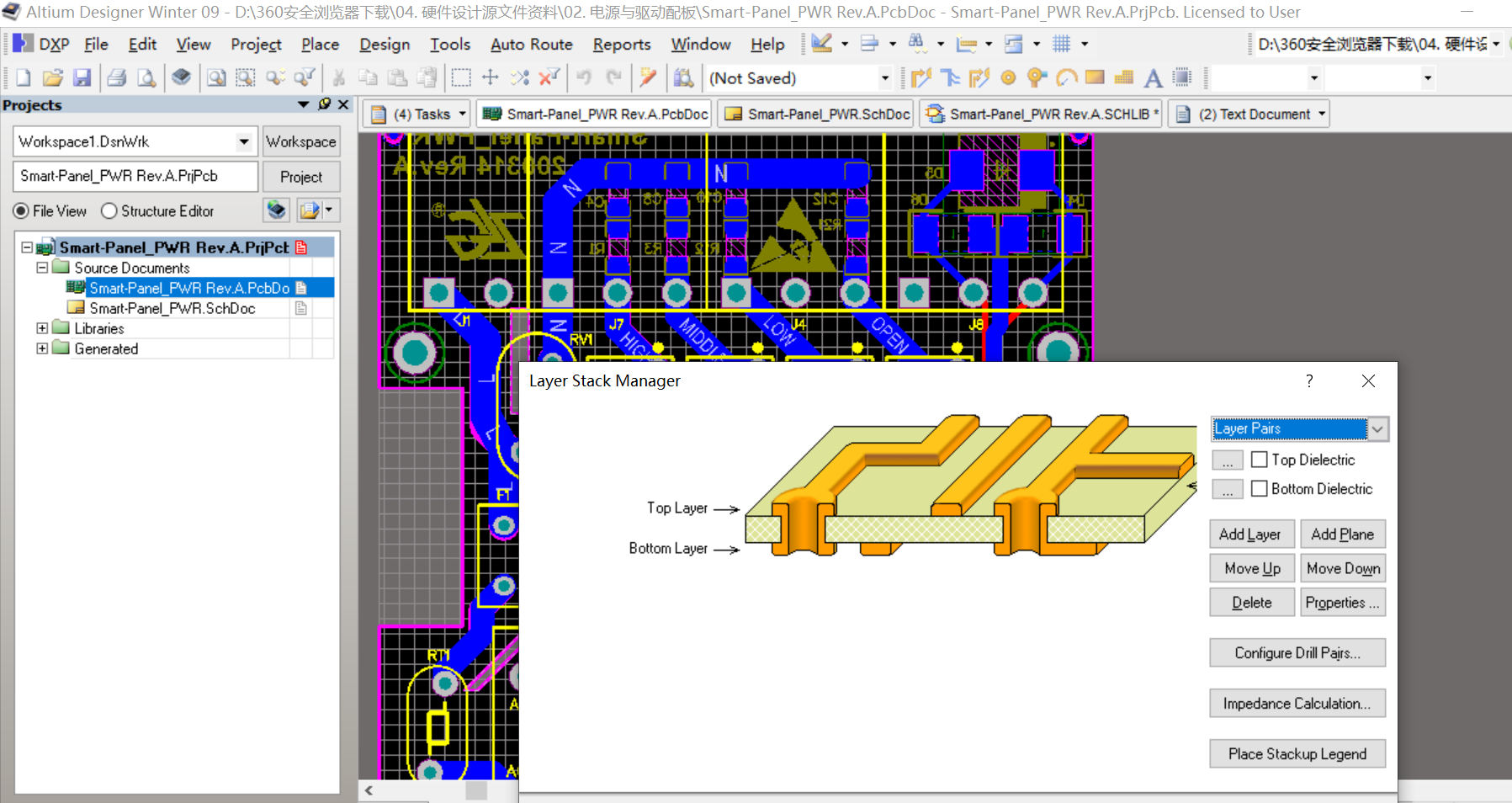
Task: Click the place via icon
Action: (x=1037, y=78)
